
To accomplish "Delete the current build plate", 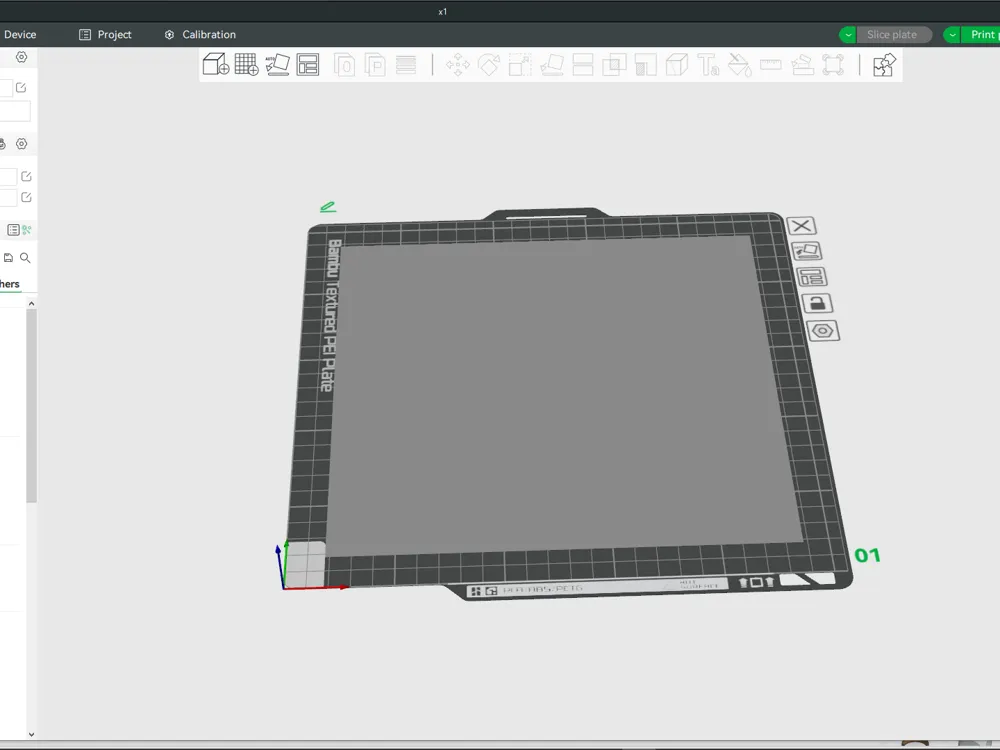I will [x=801, y=225].
